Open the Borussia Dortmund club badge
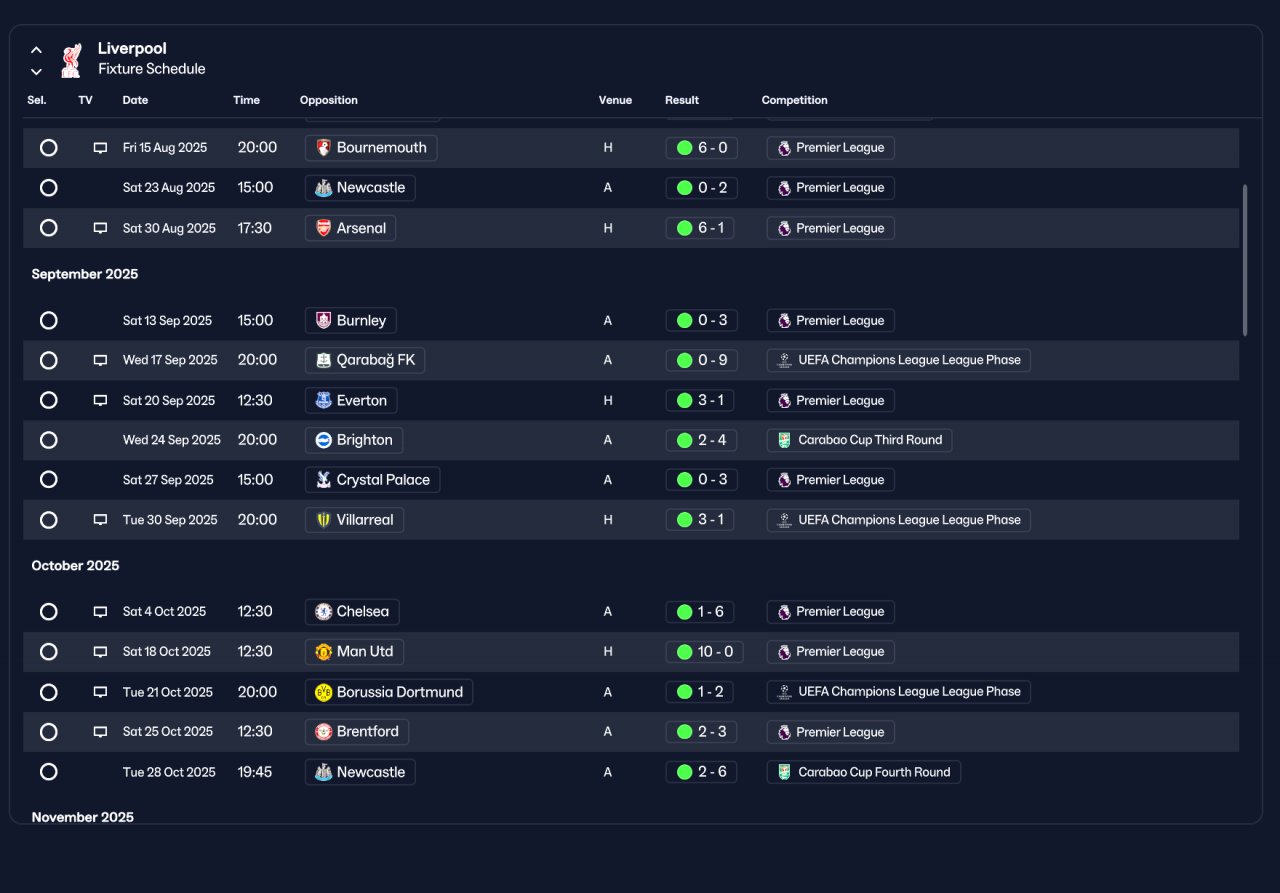This screenshot has height=893, width=1280. tap(324, 692)
